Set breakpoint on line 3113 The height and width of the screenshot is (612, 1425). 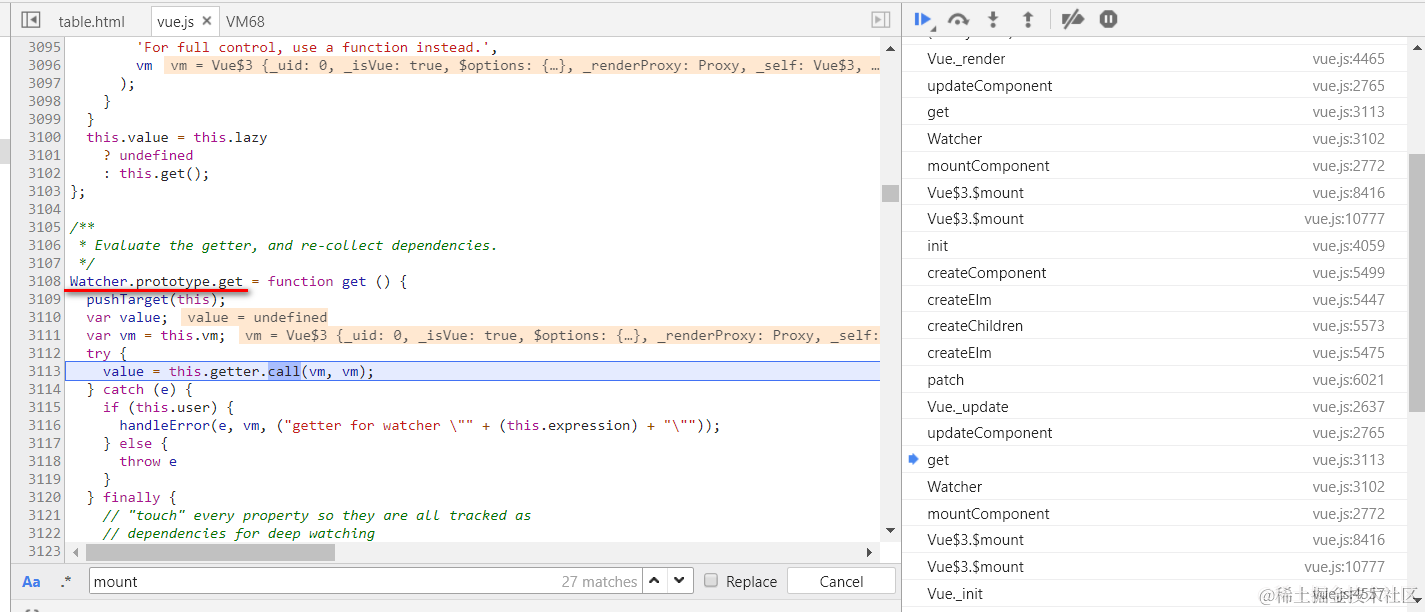tap(44, 371)
